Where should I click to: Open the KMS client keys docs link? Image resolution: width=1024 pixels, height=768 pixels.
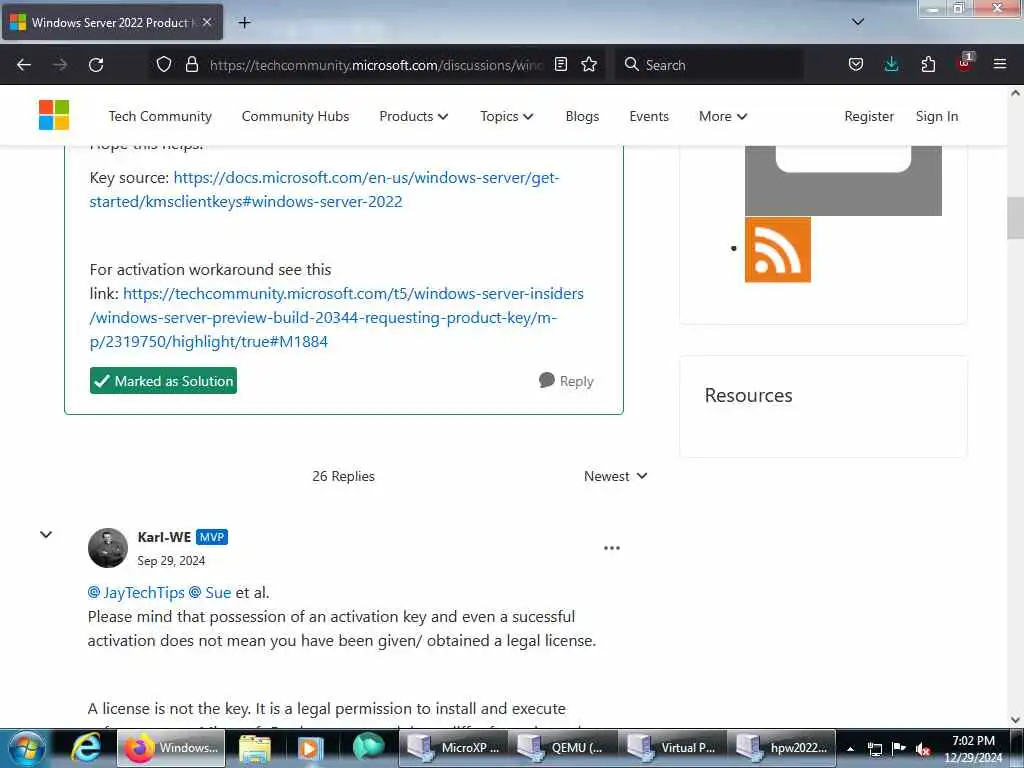click(325, 189)
